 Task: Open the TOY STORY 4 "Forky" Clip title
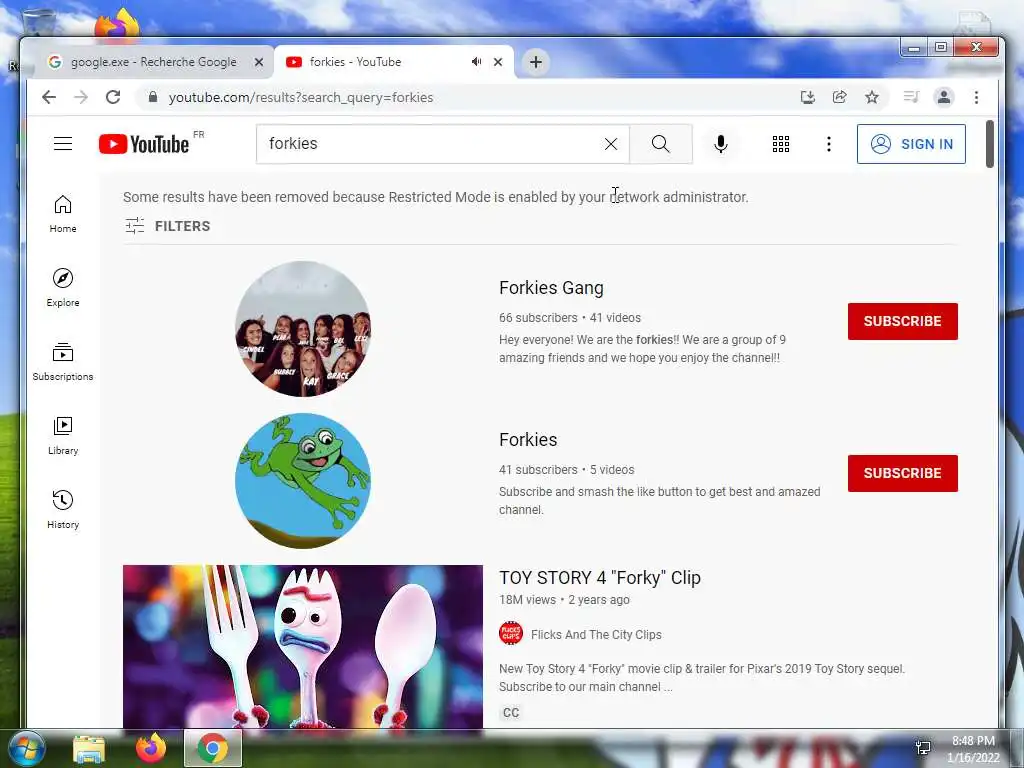coord(600,578)
